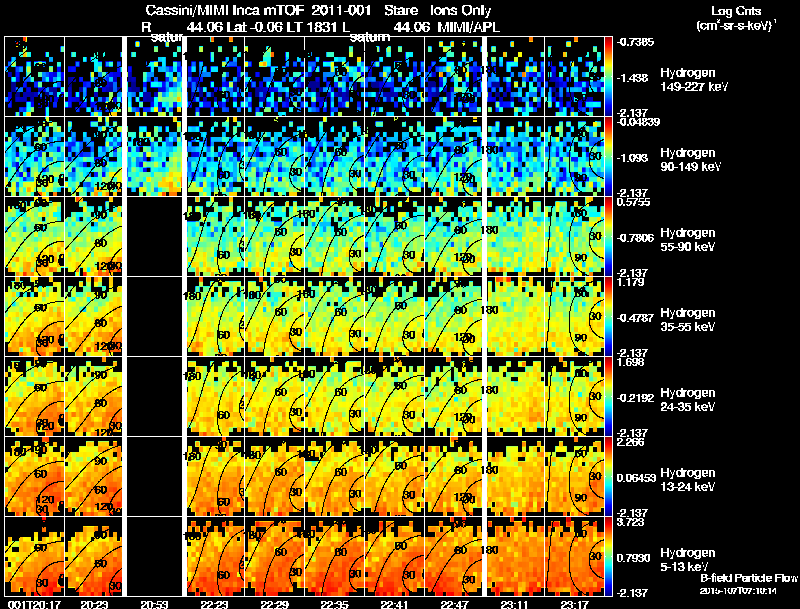This screenshot has width=800, height=609.
Task: Click the '22:47' time axis label
Action: coord(454,604)
